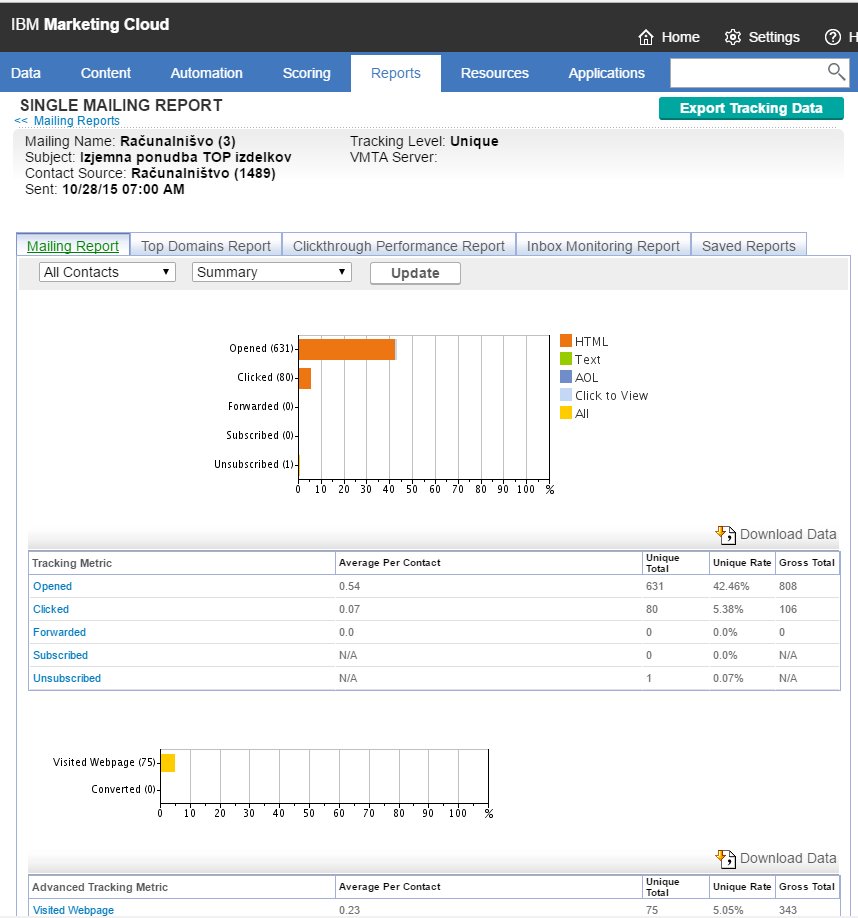
Task: Click the yellow All legend swatch
Action: [x=565, y=413]
